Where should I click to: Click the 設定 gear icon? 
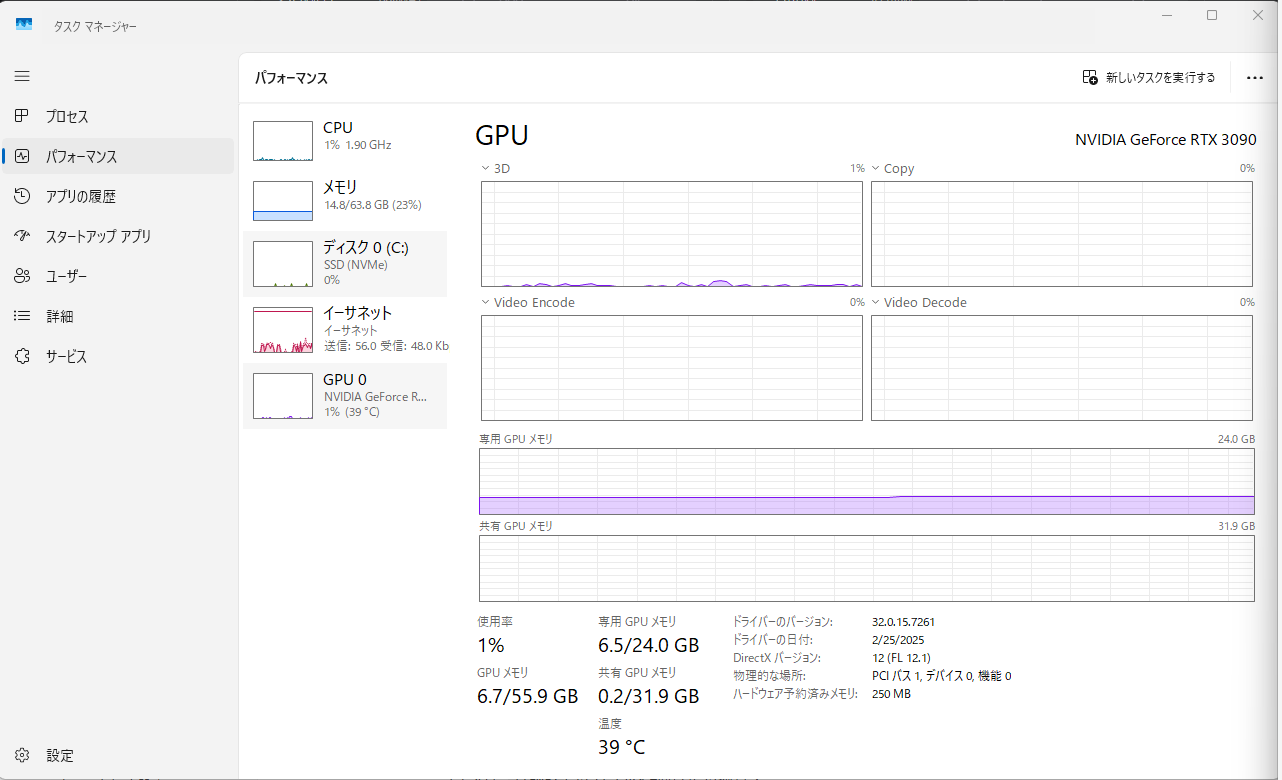click(22, 755)
